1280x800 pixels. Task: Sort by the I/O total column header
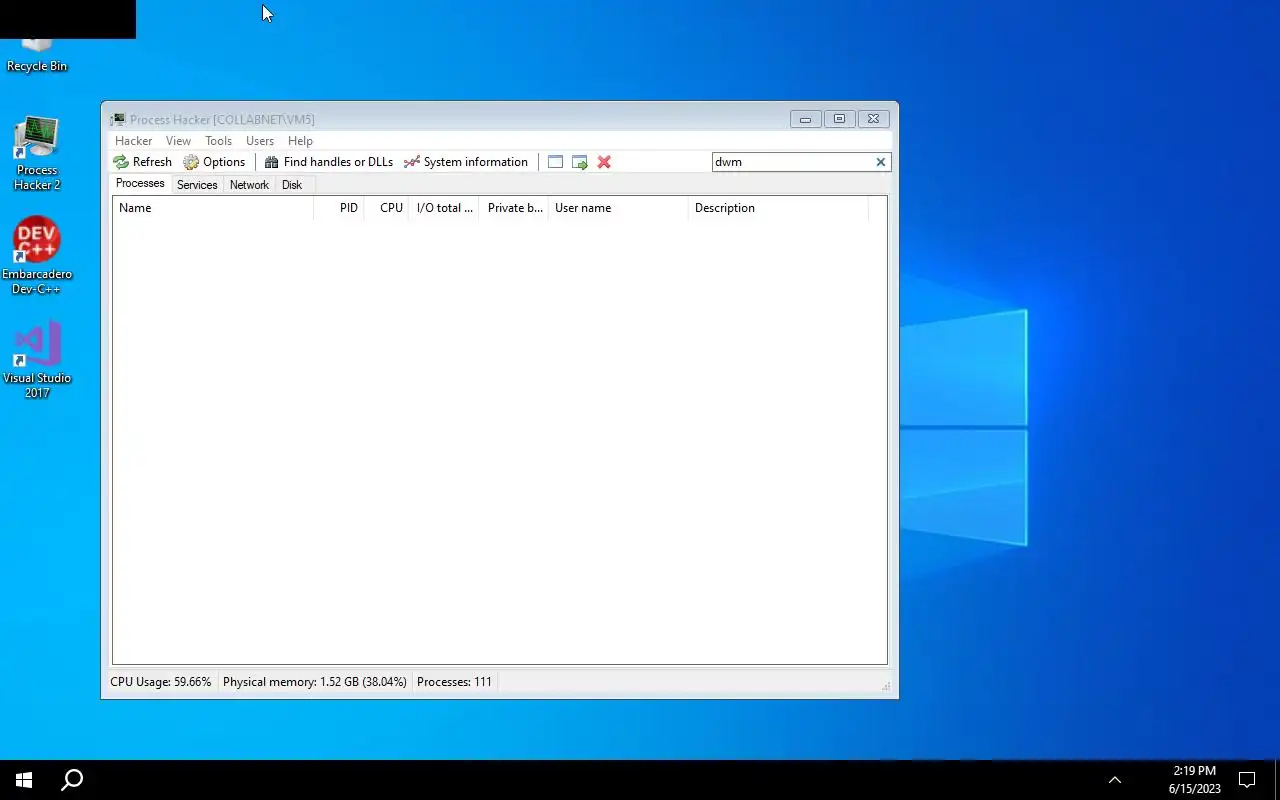[x=444, y=208]
